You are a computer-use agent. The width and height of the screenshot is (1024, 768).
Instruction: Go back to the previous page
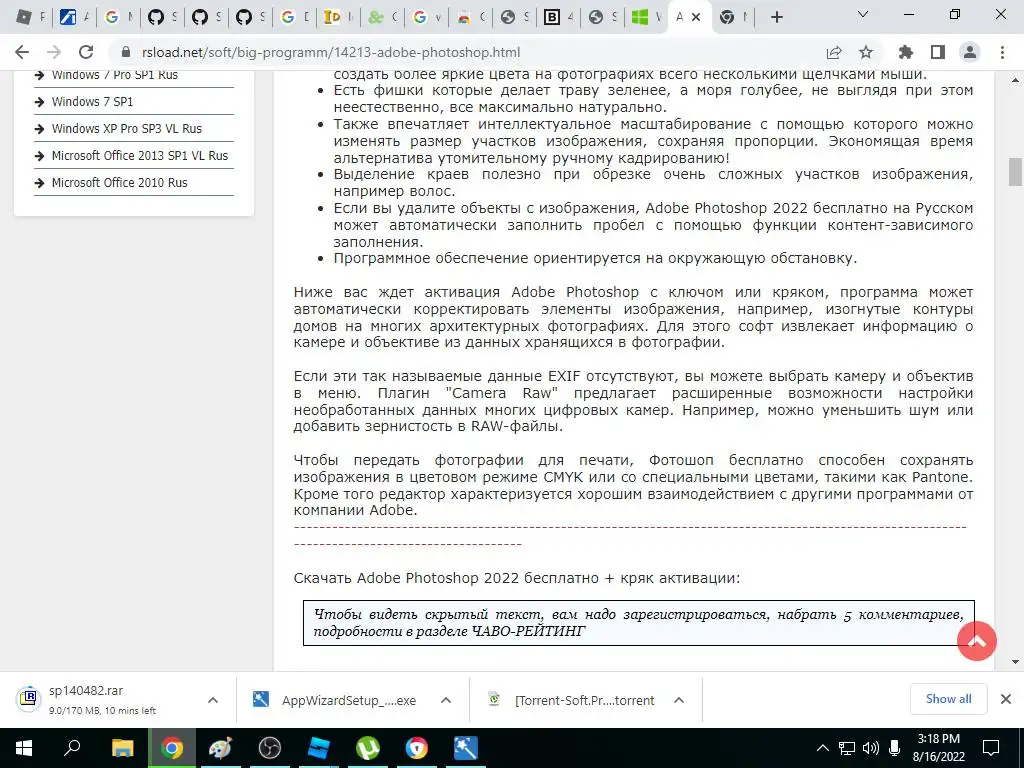click(x=22, y=52)
